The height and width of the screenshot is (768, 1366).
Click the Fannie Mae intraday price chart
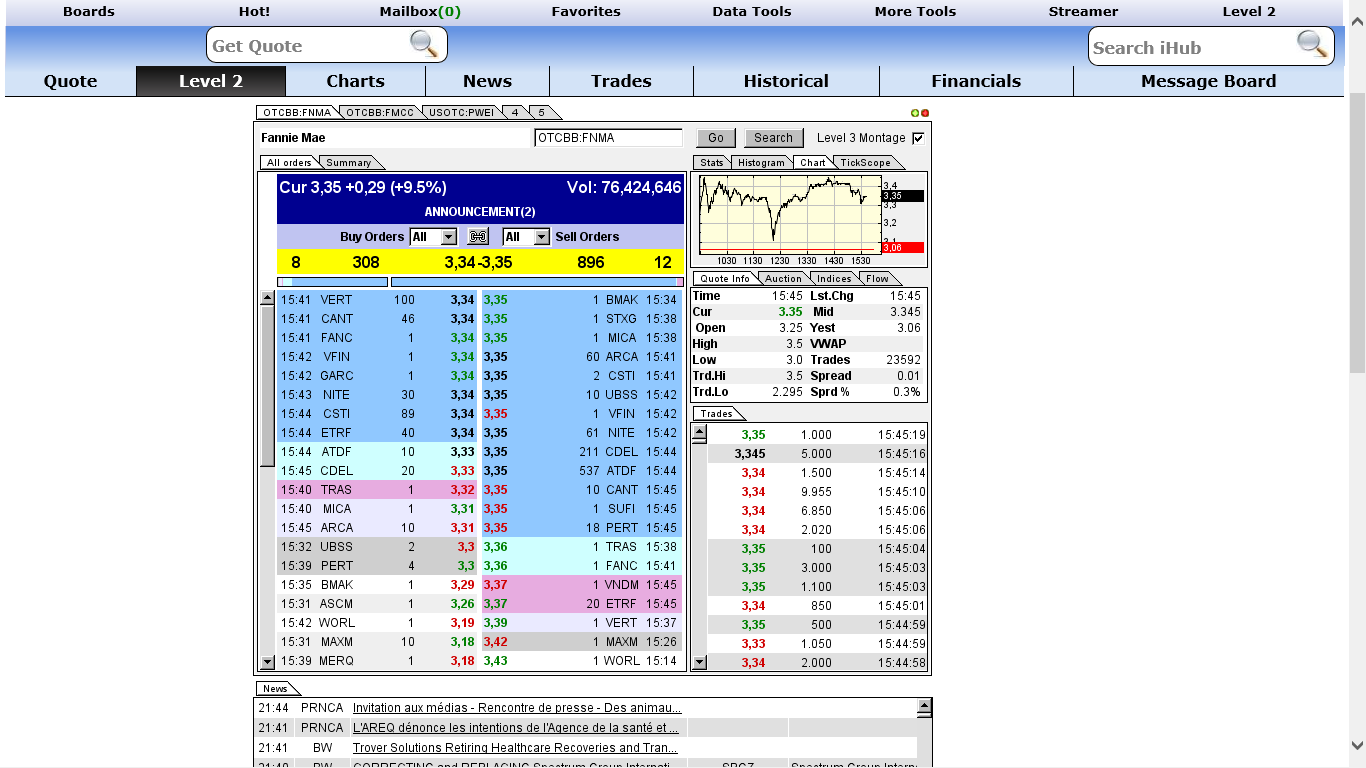[788, 213]
